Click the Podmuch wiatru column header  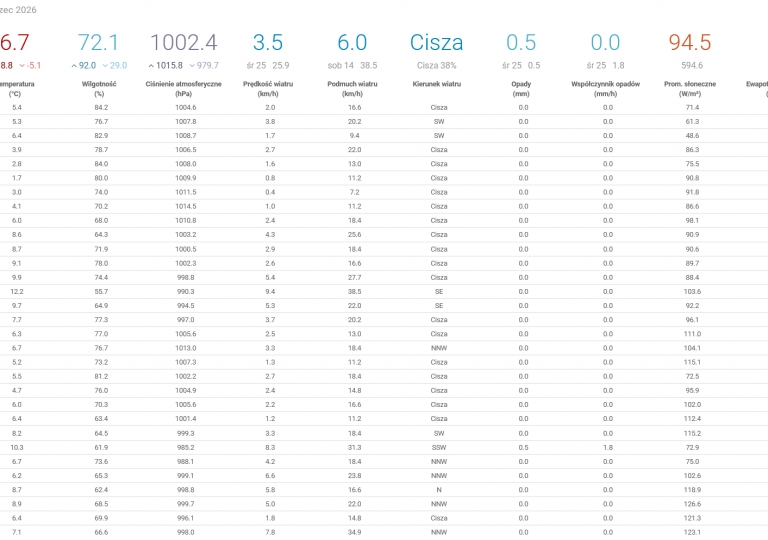pyautogui.click(x=352, y=89)
